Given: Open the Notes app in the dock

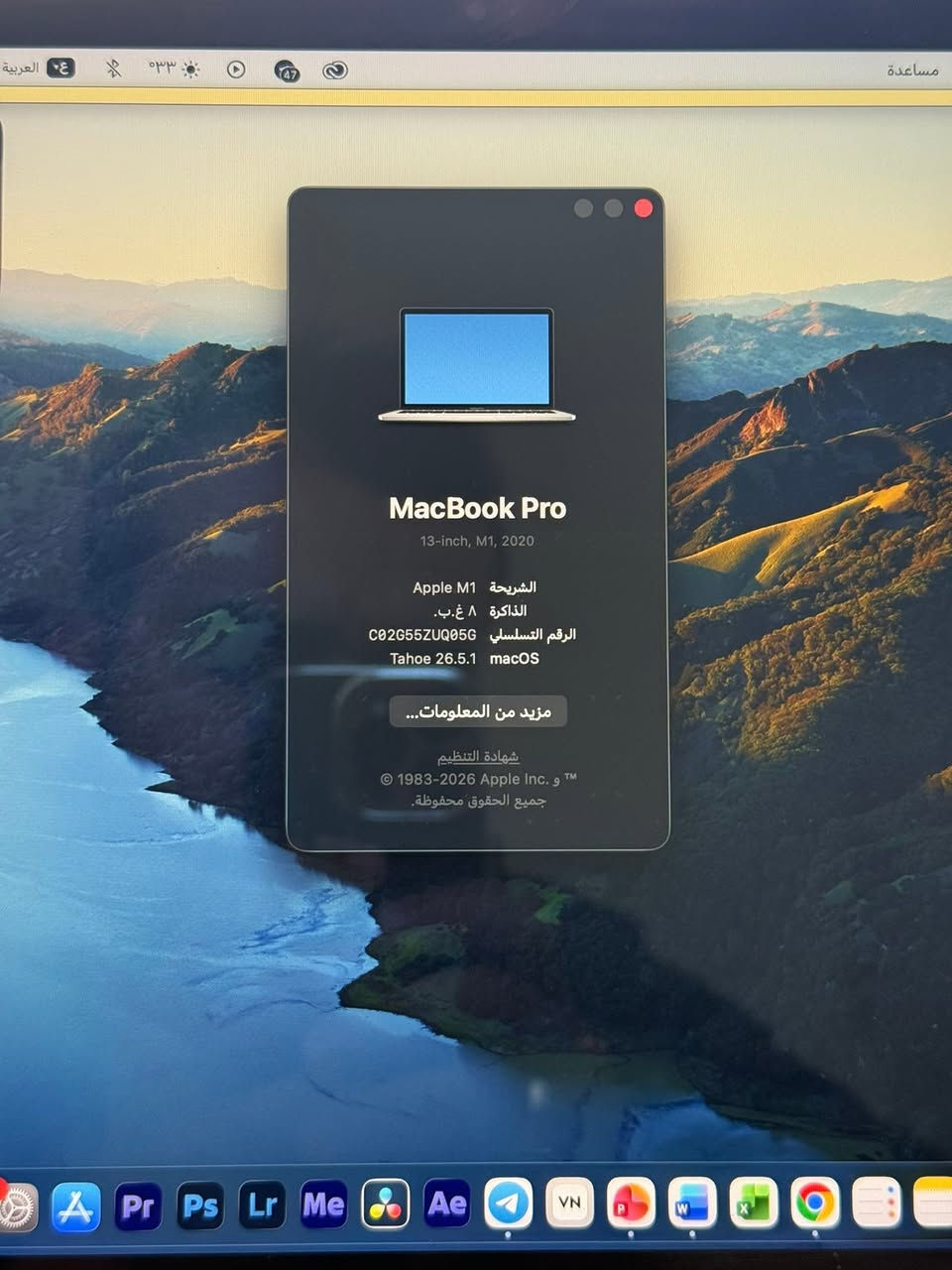Looking at the screenshot, I should pos(933,1204).
